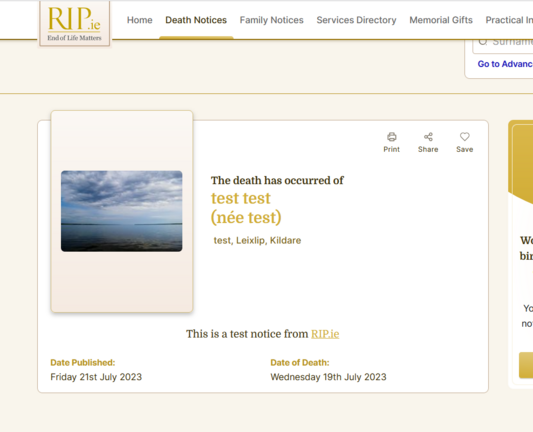
Task: Click "Friday 21st July 2023" date
Action: coord(96,377)
